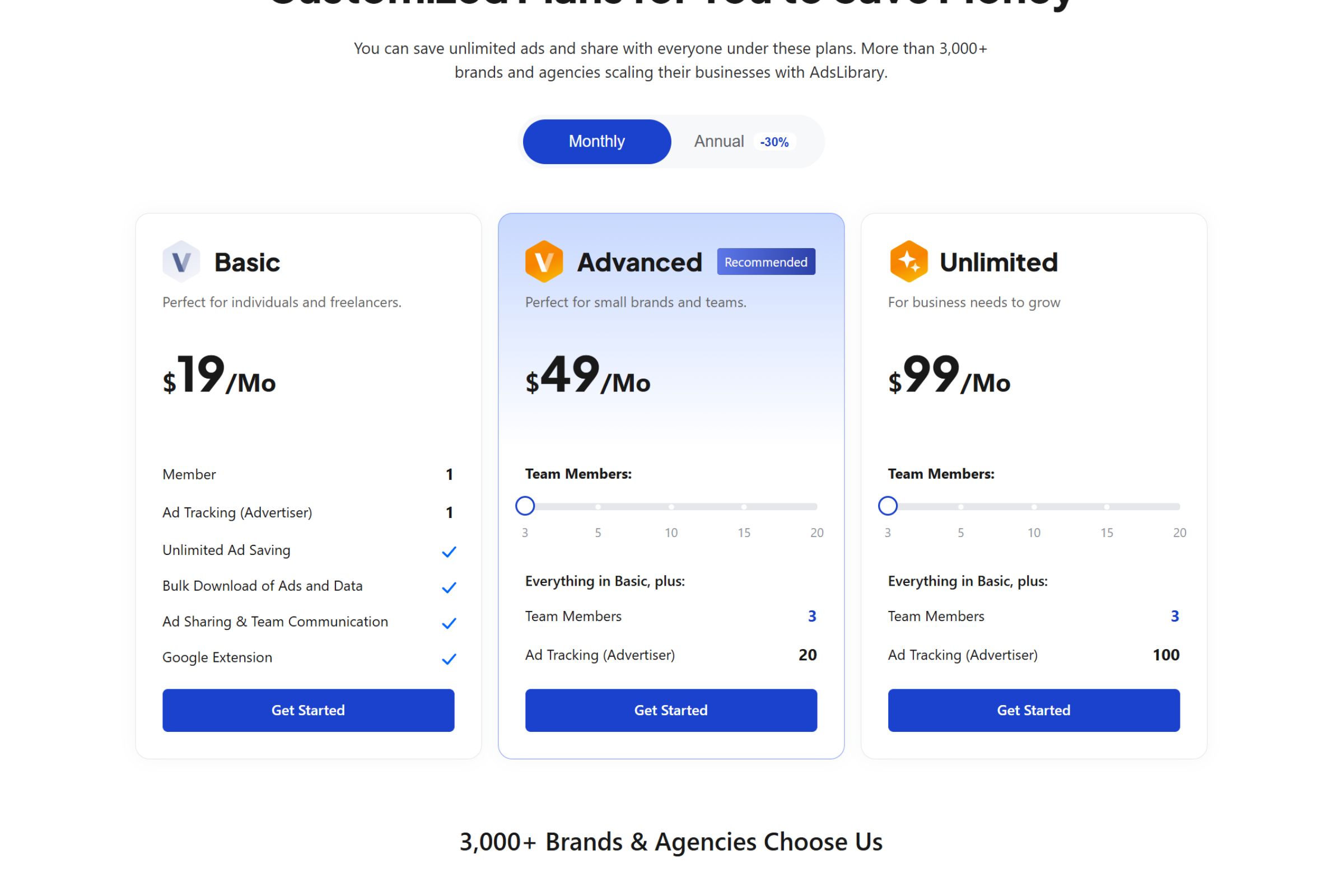This screenshot has height=896, width=1344.
Task: Click the Unlimited plan team members slider handle
Action: point(888,506)
